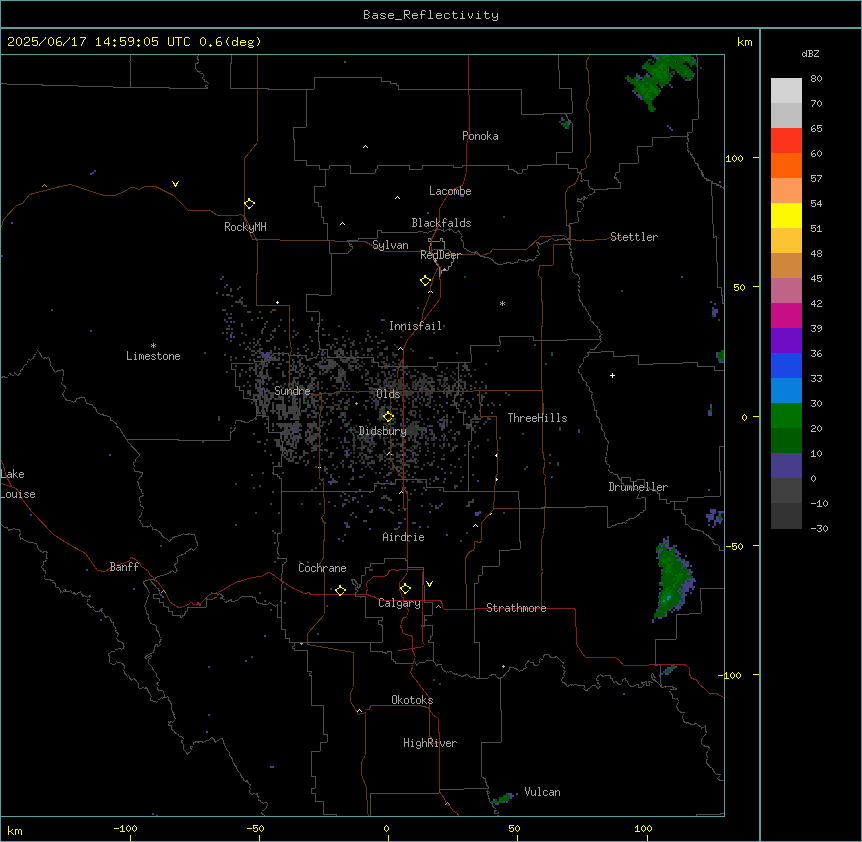Click the Okotoks town label
The width and height of the screenshot is (862, 842).
pyautogui.click(x=412, y=700)
